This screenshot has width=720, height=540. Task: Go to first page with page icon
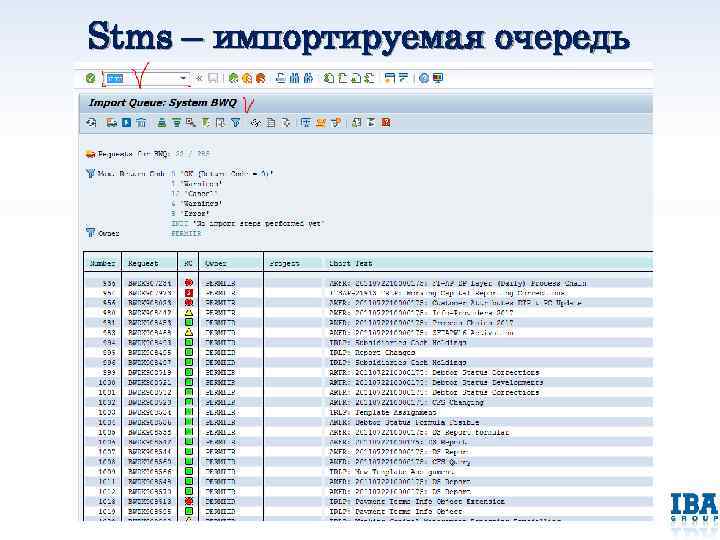(x=329, y=78)
